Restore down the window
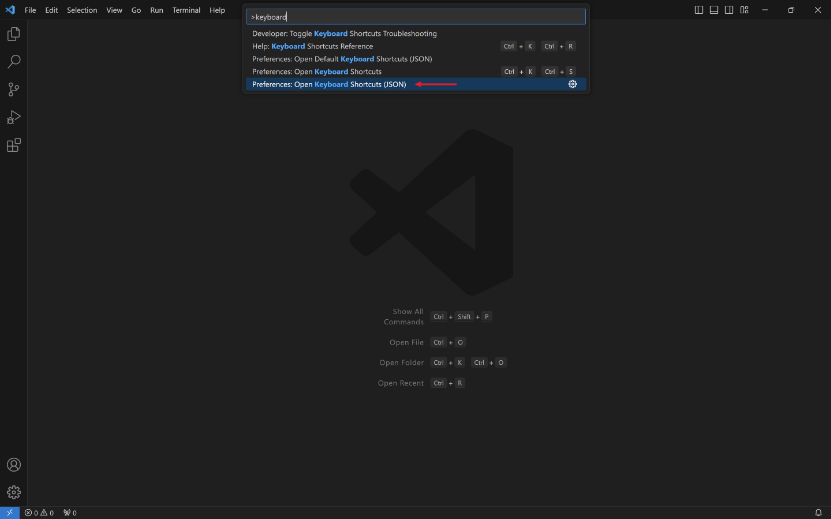The image size is (831, 519). [x=791, y=10]
